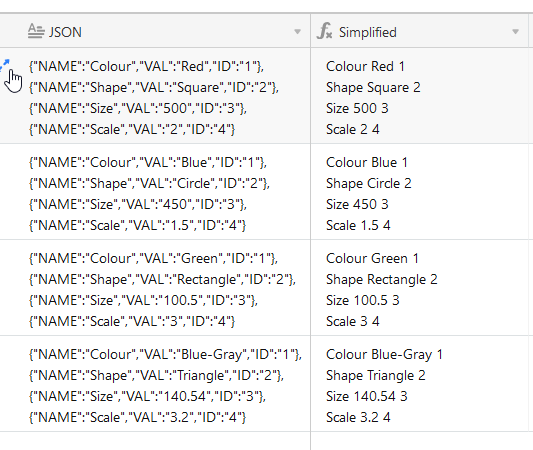
Task: Select Simplified cell starting with Colour Blue 1
Action: [x=419, y=192]
